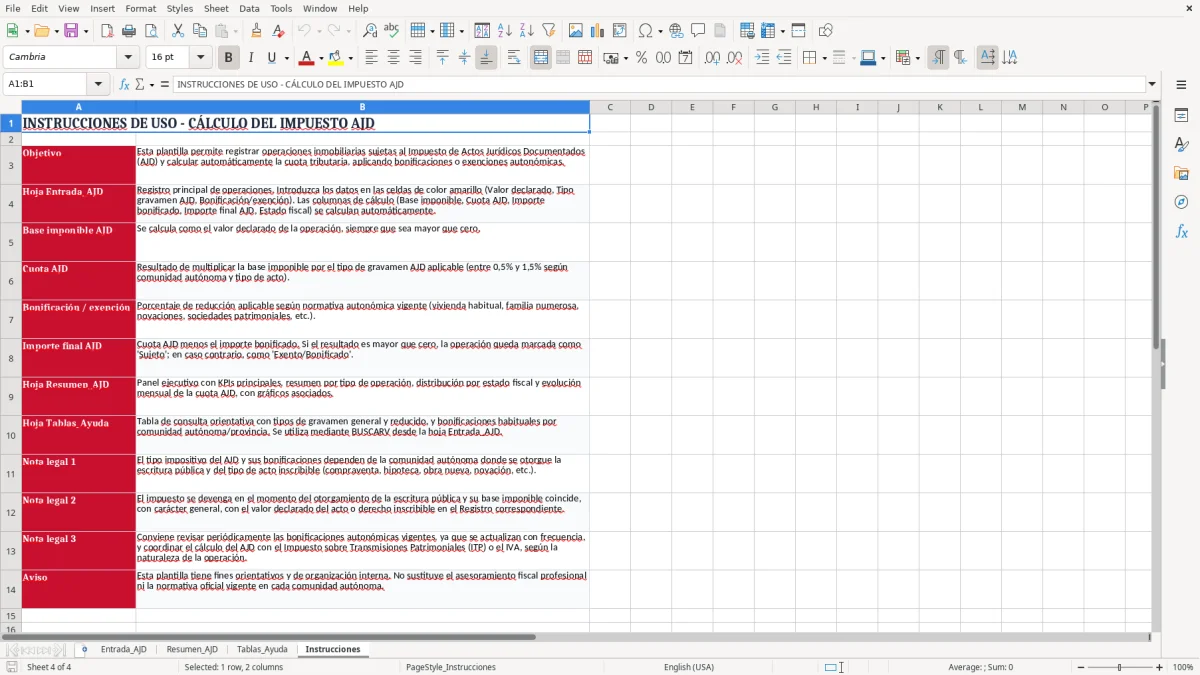Screen dimensions: 1200x675
Task: Format cells as date
Action: (x=685, y=58)
